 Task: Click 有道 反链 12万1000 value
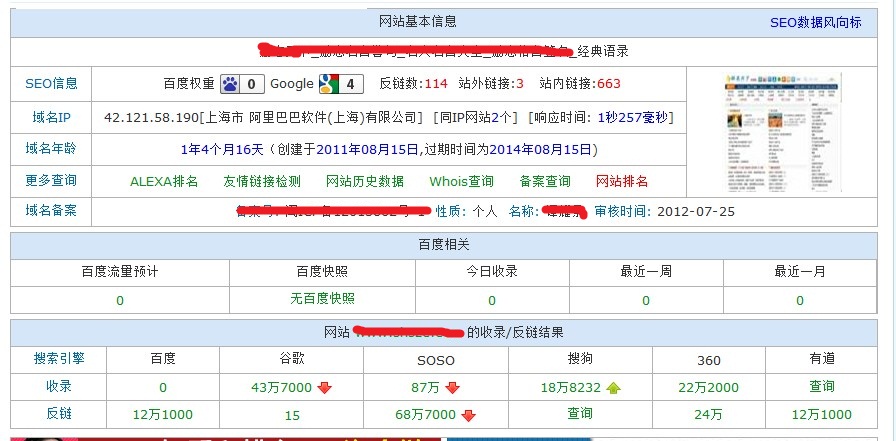822,415
